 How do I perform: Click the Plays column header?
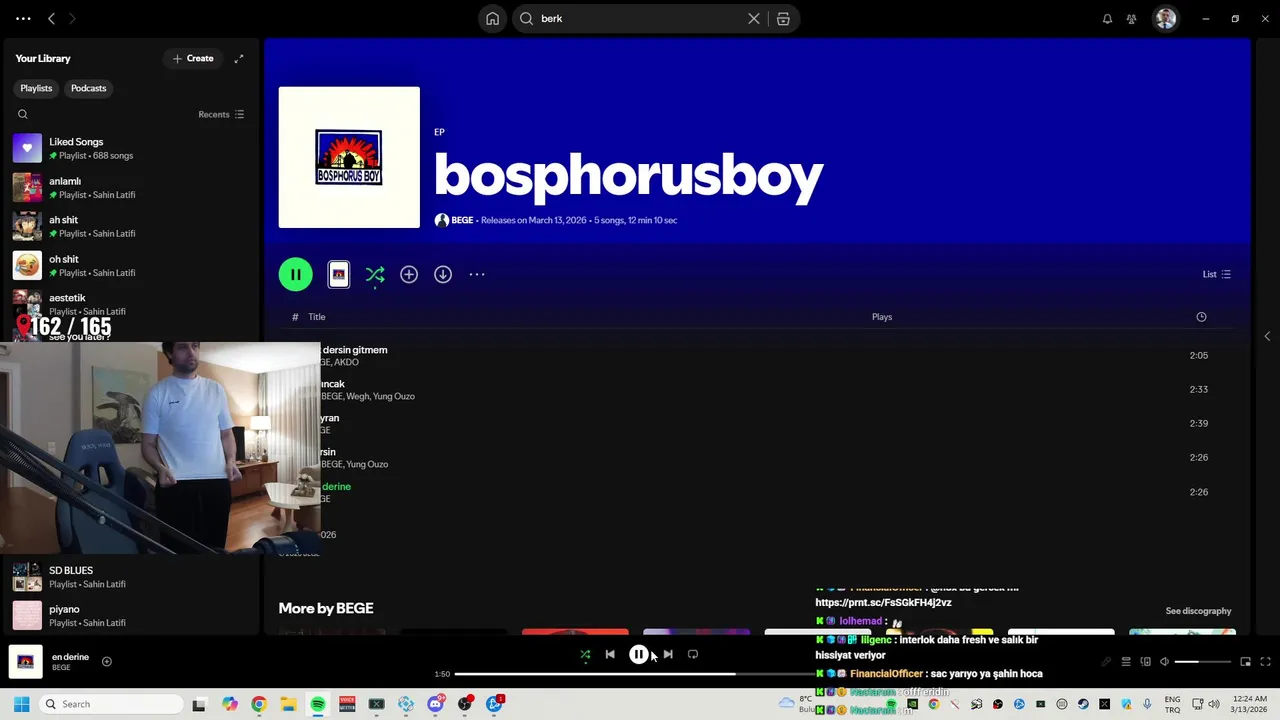pyautogui.click(x=882, y=317)
